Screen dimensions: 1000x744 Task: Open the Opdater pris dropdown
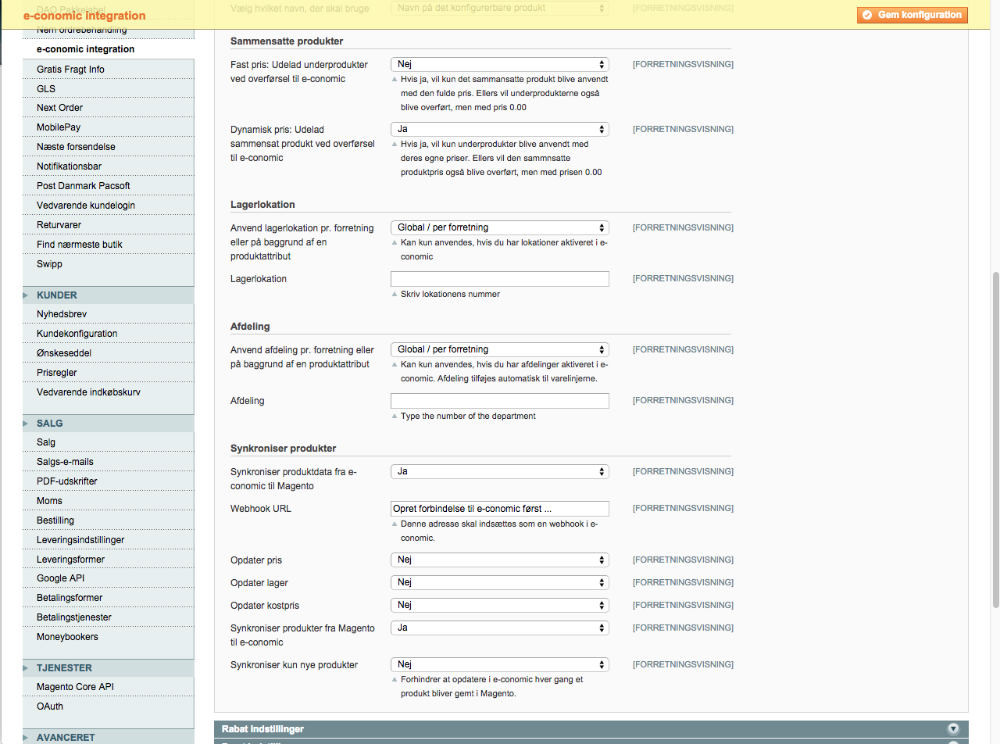pos(497,560)
